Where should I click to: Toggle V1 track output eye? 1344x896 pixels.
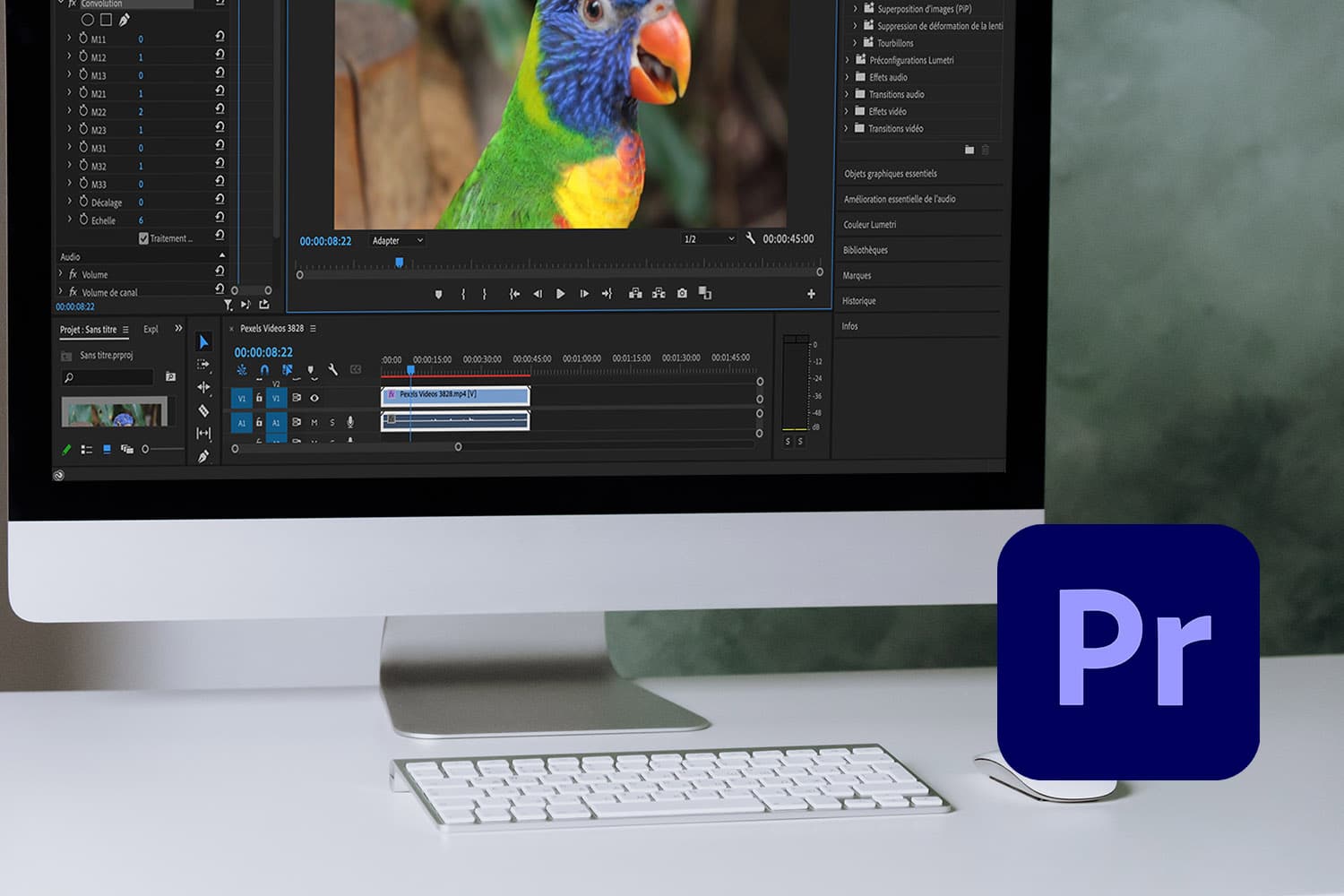(314, 398)
